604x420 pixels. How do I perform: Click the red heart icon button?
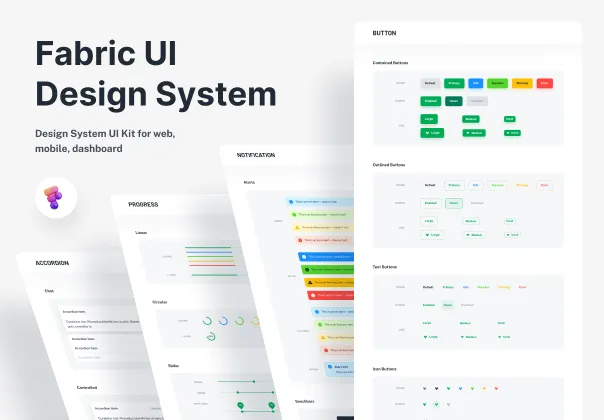[496, 388]
